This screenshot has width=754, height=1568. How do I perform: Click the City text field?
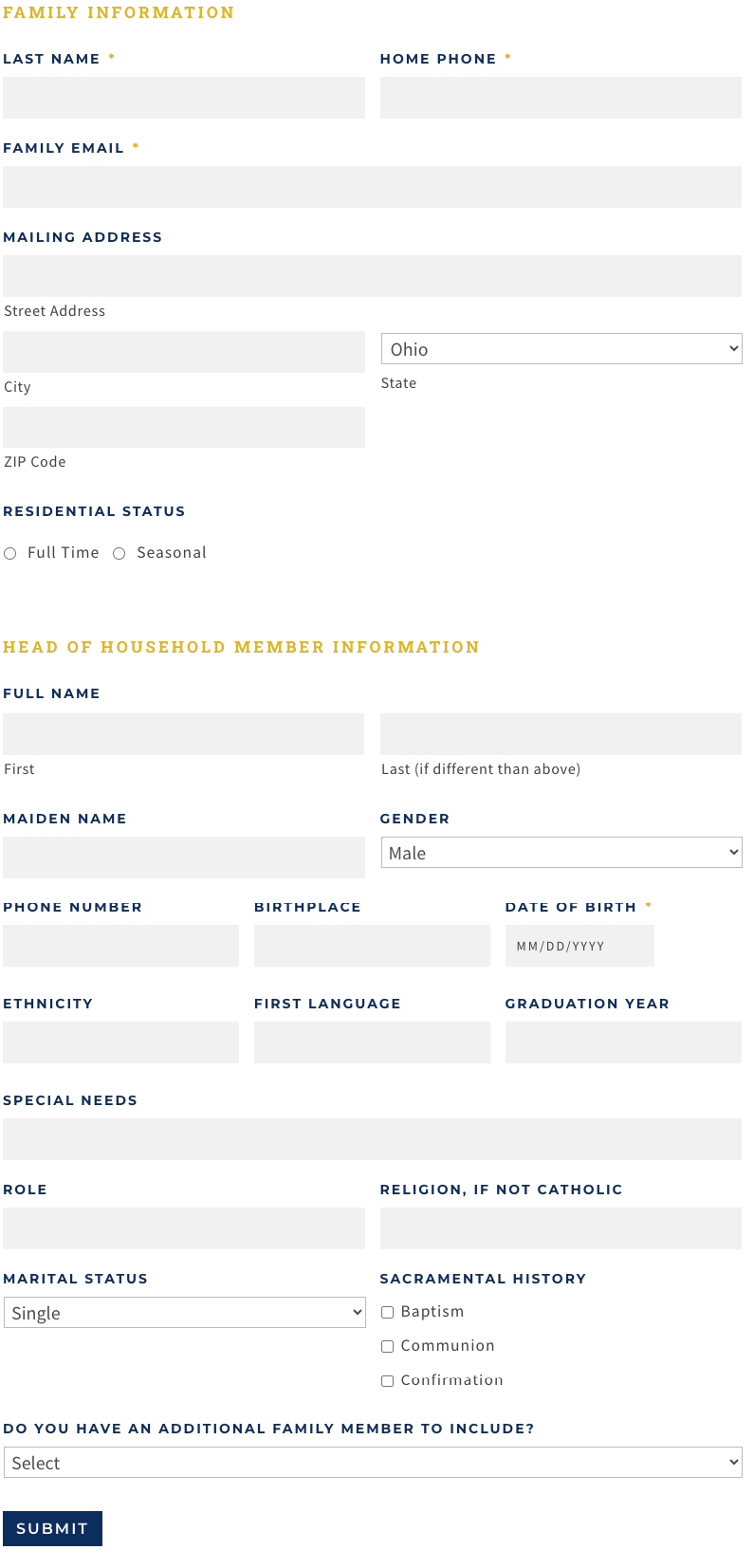point(184,352)
